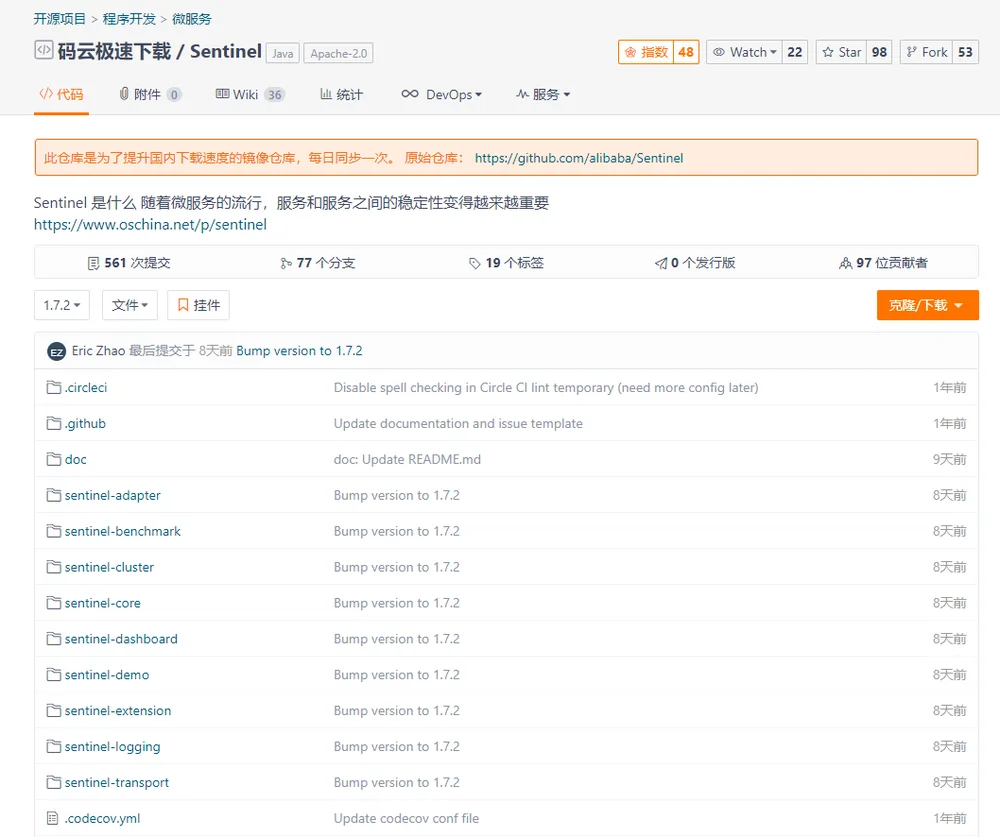Click the release paper-plane icon beside 0 个发行版
The width and height of the screenshot is (1000, 837).
pyautogui.click(x=661, y=263)
